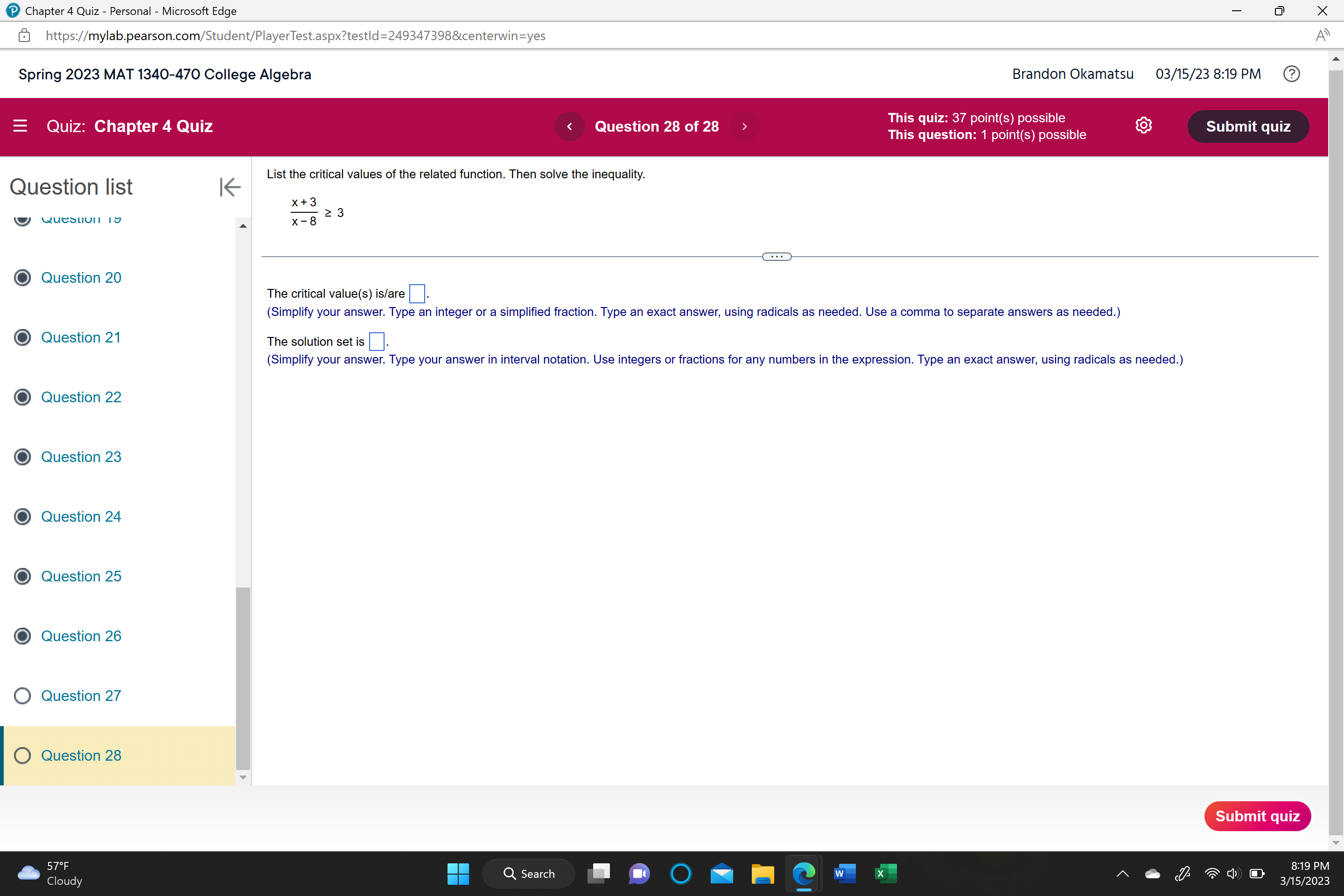Expand the question content ellipsis divider
The width and height of the screenshot is (1344, 896).
[x=776, y=256]
